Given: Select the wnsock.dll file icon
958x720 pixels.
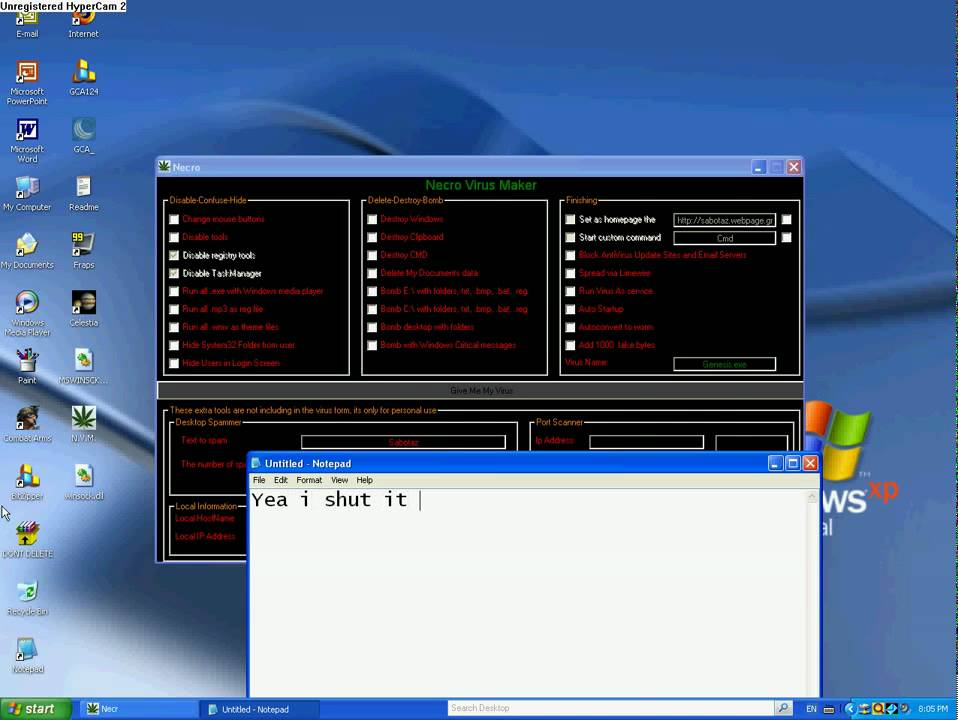Looking at the screenshot, I should (84, 482).
